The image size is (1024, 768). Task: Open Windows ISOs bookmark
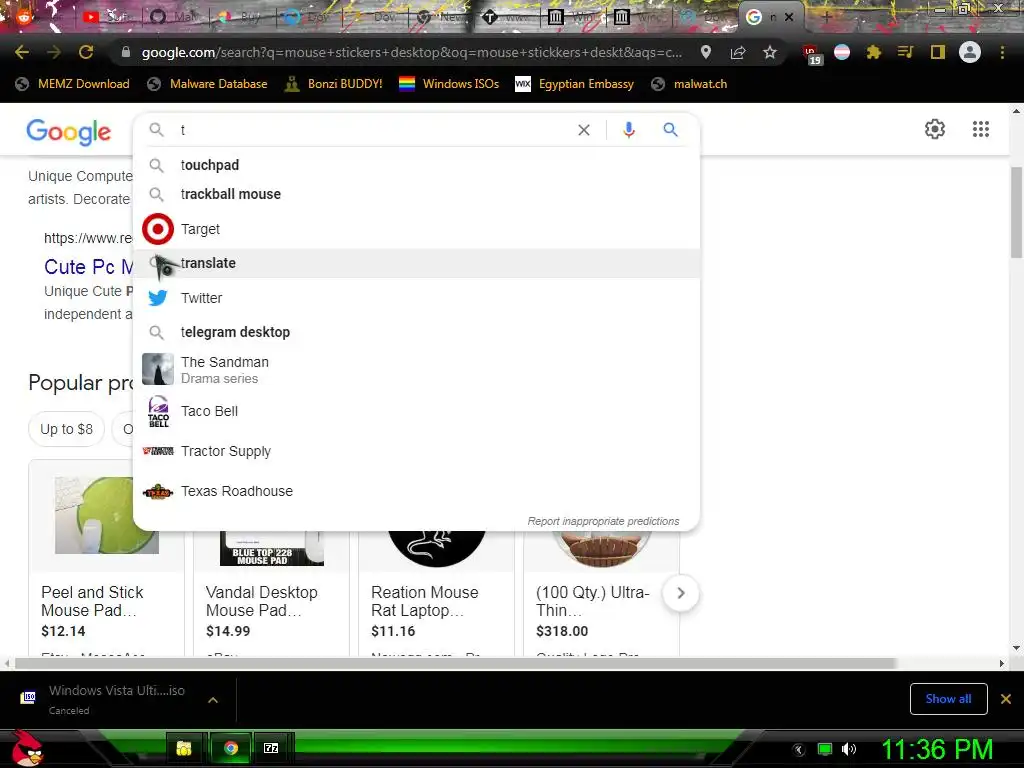coord(449,84)
